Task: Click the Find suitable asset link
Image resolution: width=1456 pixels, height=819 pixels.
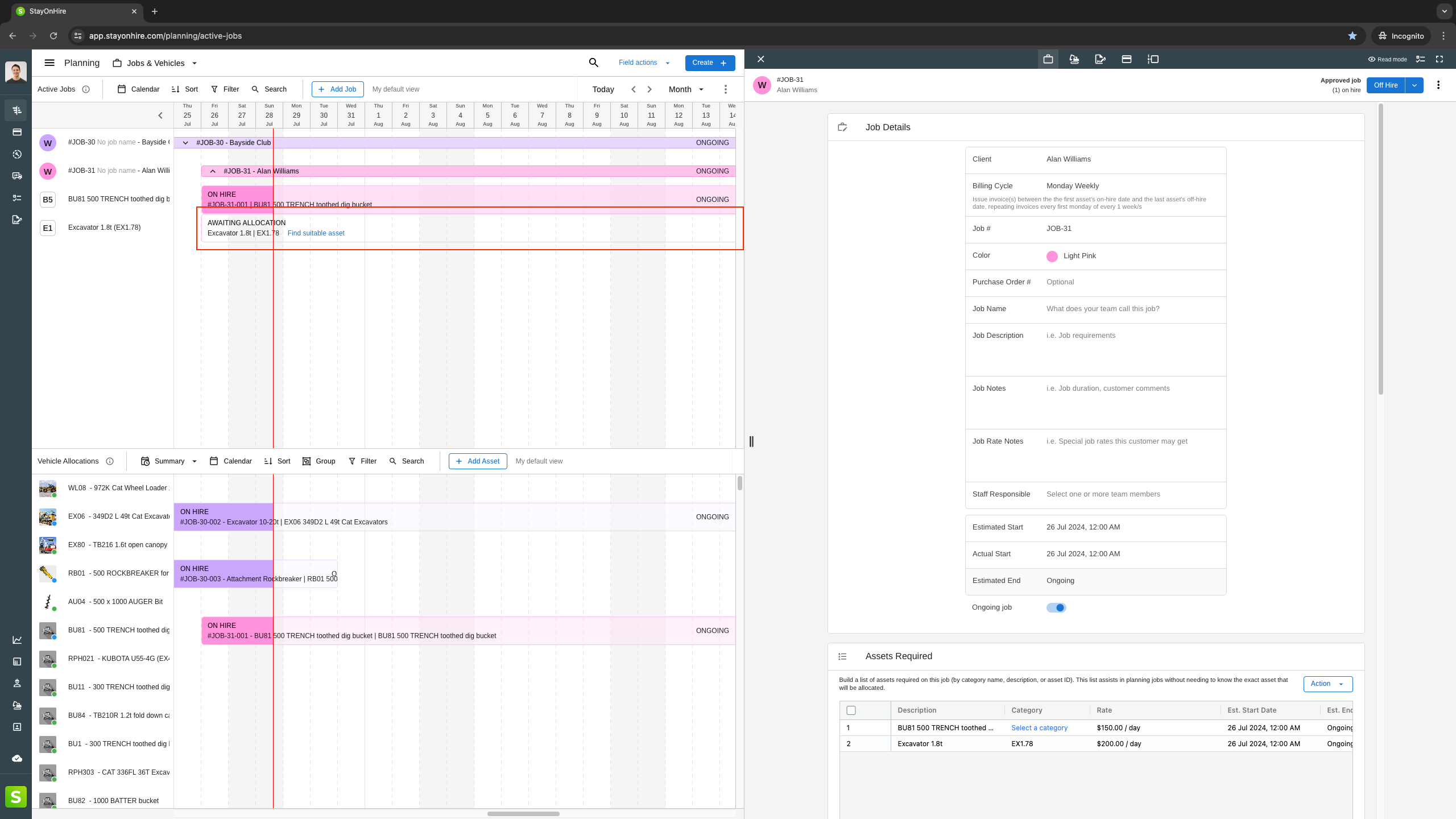Action: click(316, 233)
